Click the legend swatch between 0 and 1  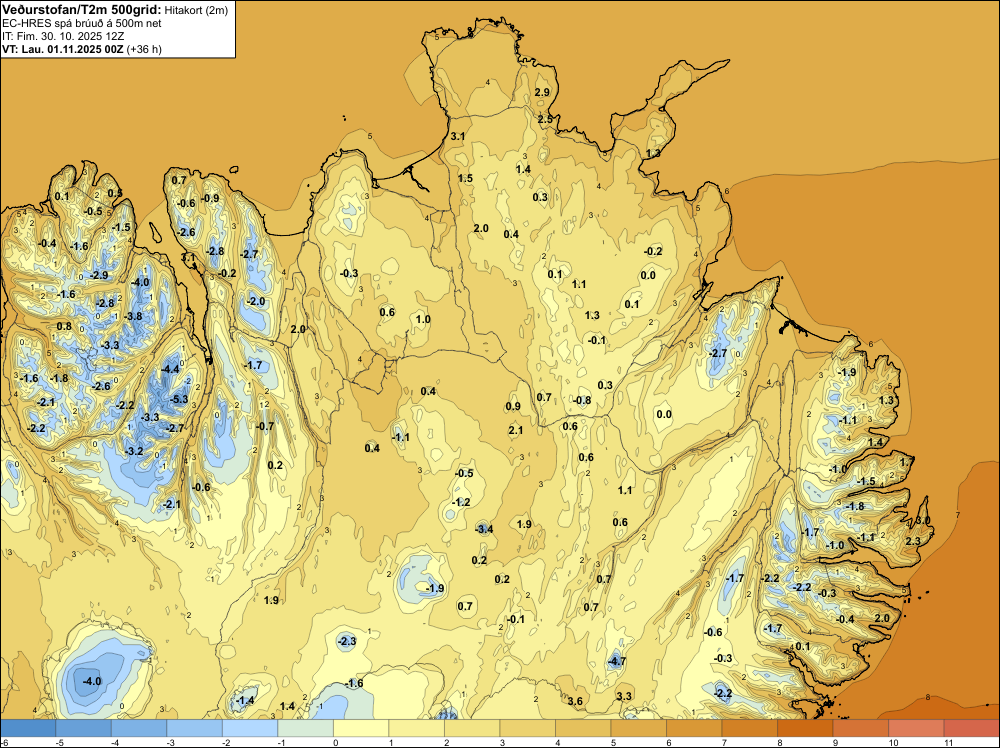coord(361,728)
